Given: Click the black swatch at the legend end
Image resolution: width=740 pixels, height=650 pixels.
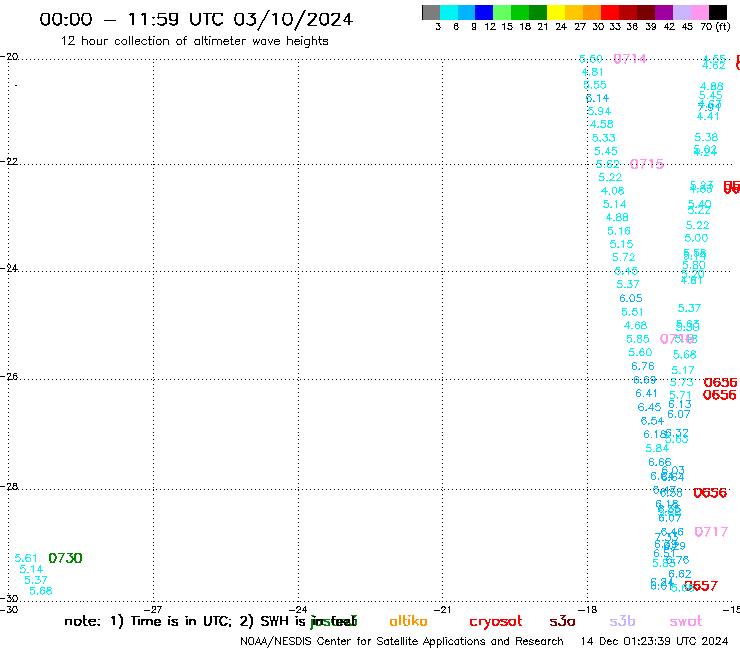Looking at the screenshot, I should coord(717,12).
